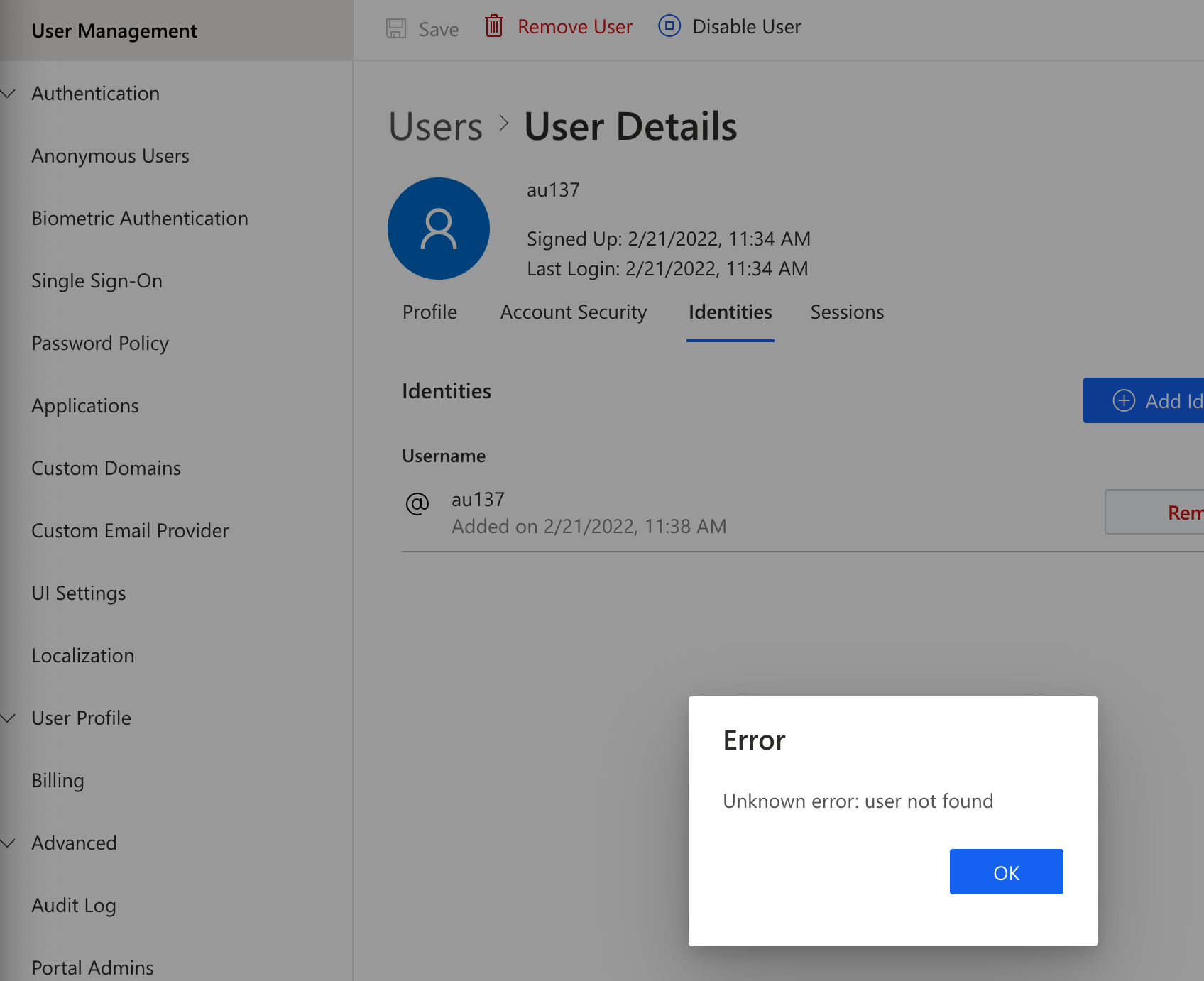
Task: Navigate to Single Sign-On
Action: (x=97, y=281)
